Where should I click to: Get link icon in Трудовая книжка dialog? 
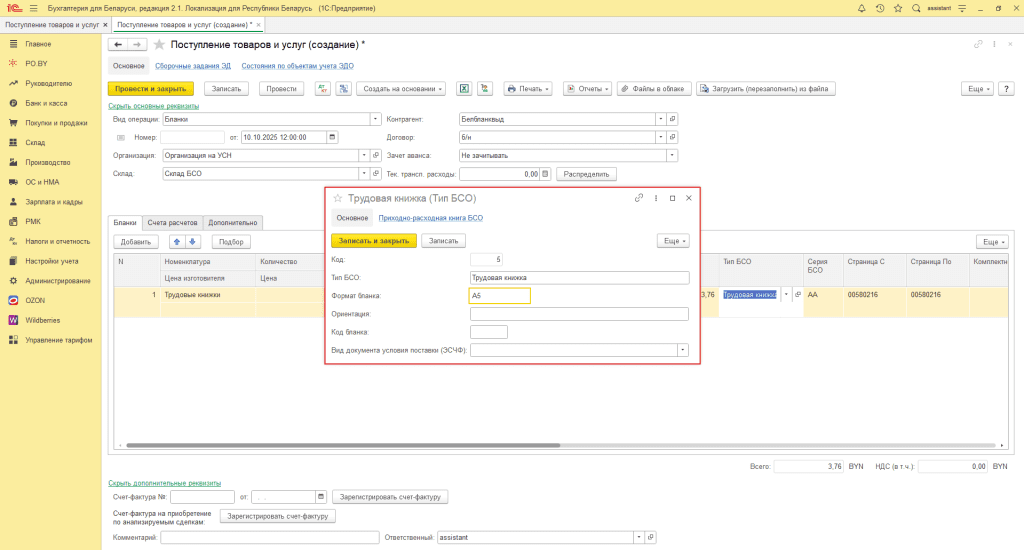[639, 199]
